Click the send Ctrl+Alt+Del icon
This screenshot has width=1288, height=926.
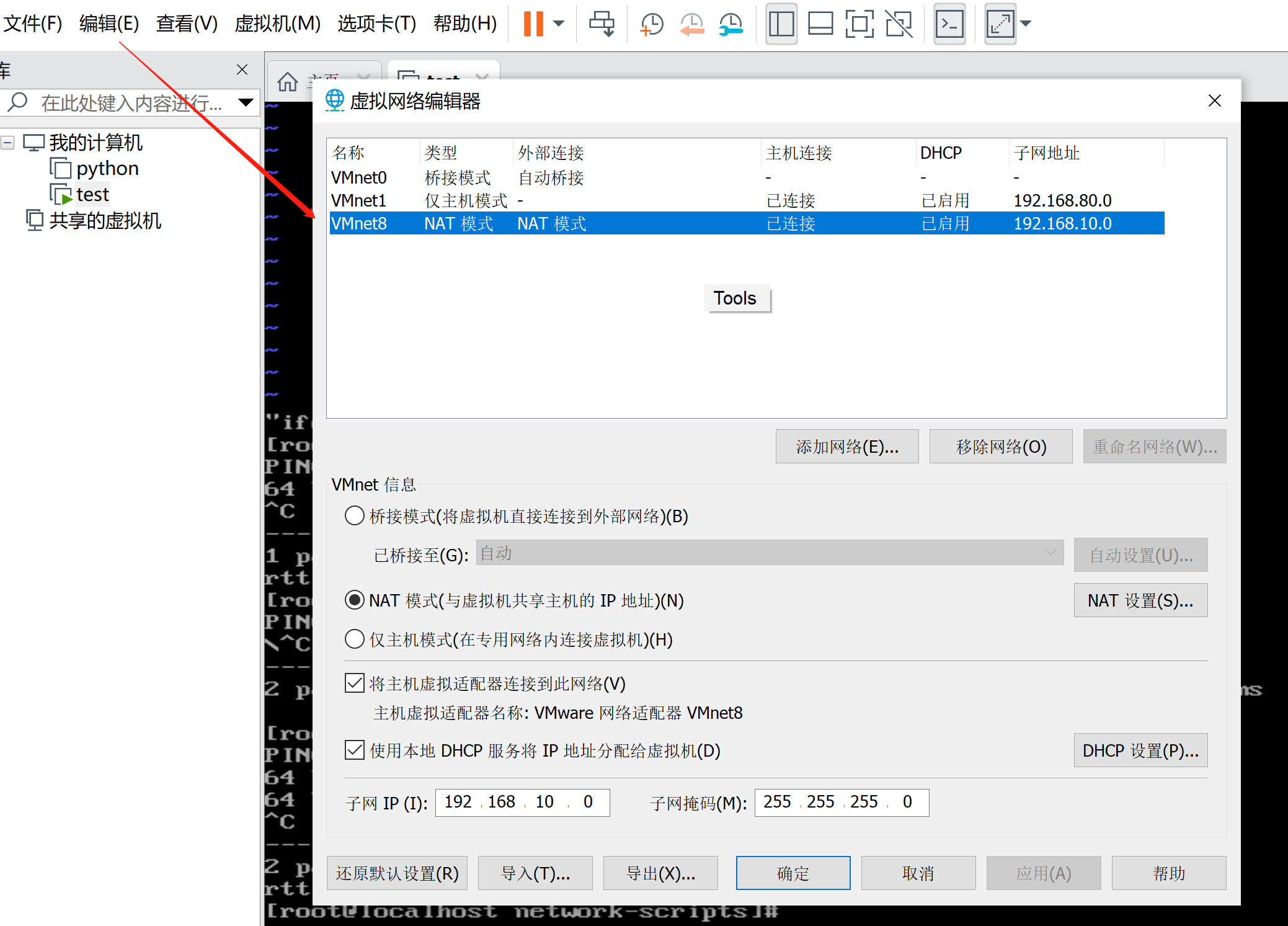pyautogui.click(x=602, y=24)
